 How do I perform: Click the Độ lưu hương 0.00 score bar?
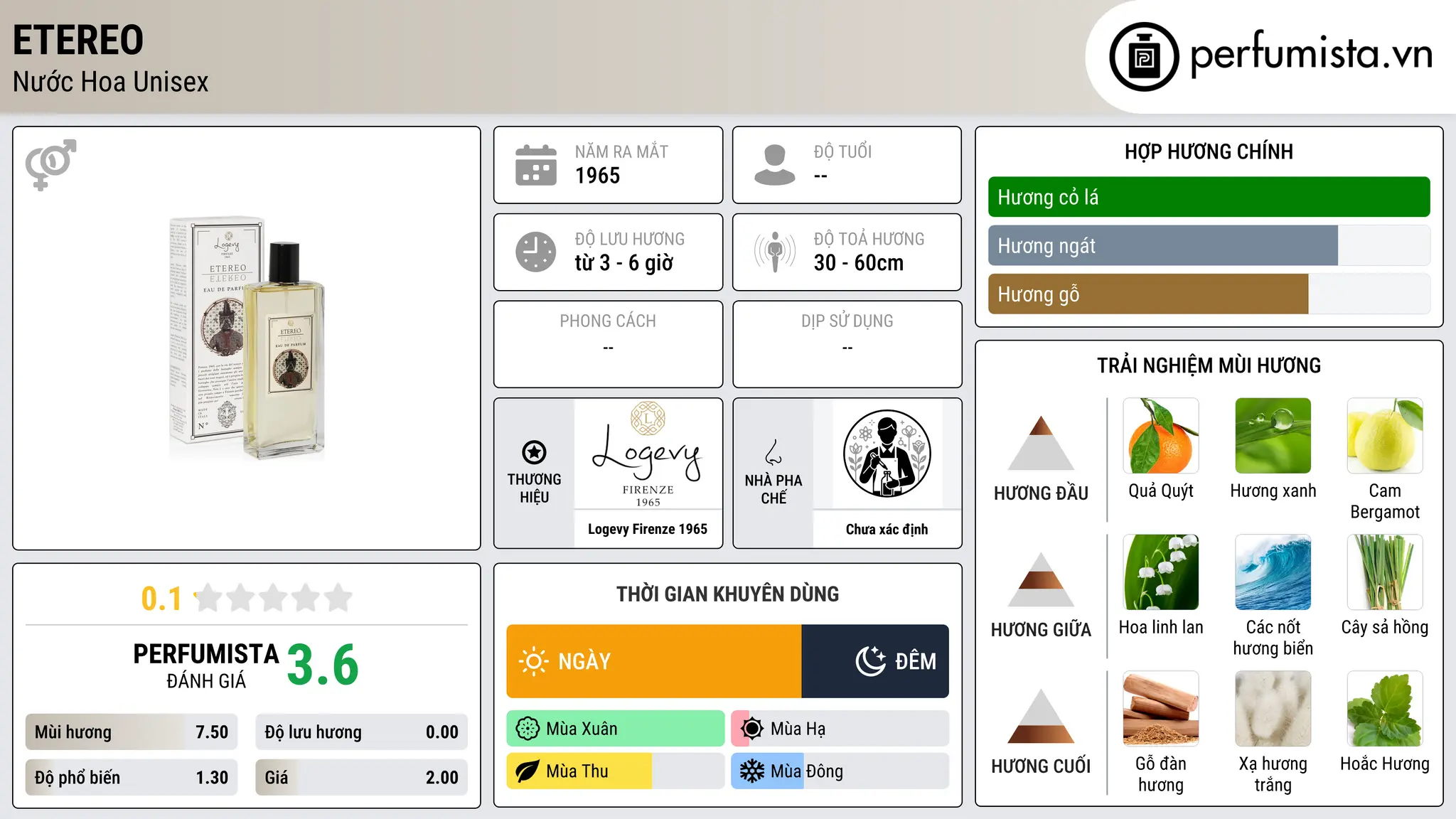point(362,732)
